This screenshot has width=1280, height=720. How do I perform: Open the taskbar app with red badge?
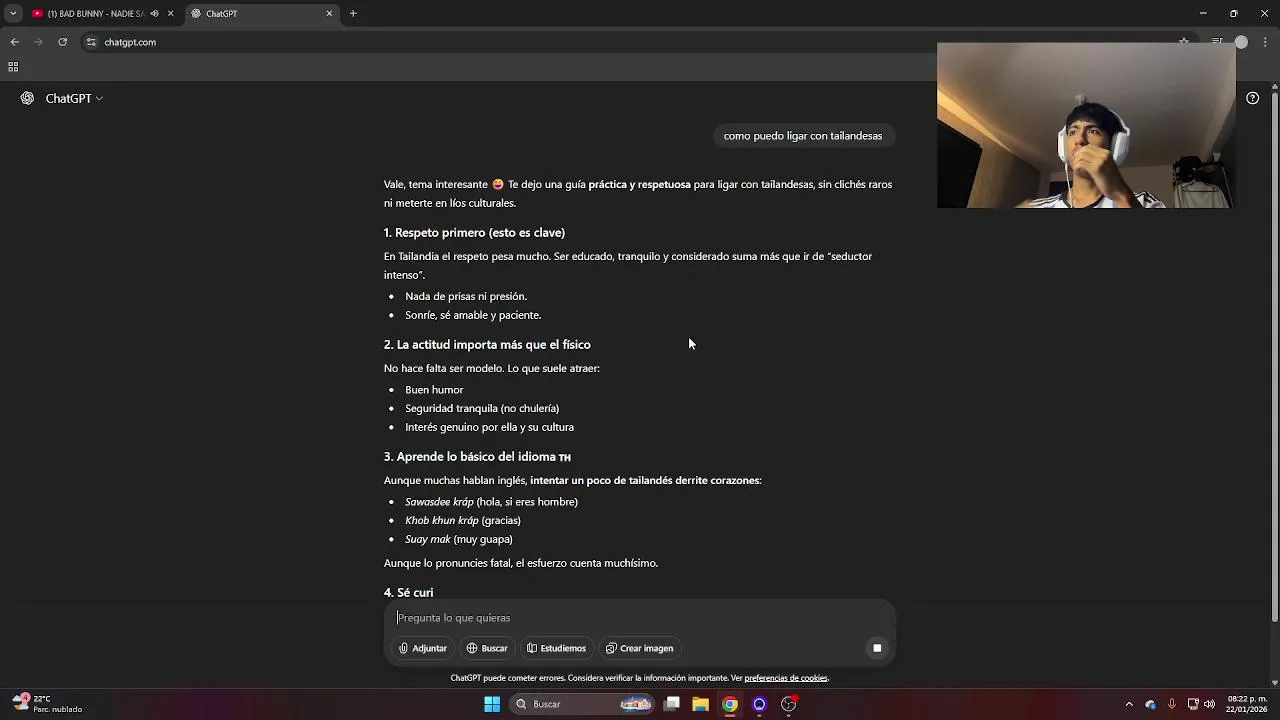click(x=789, y=704)
